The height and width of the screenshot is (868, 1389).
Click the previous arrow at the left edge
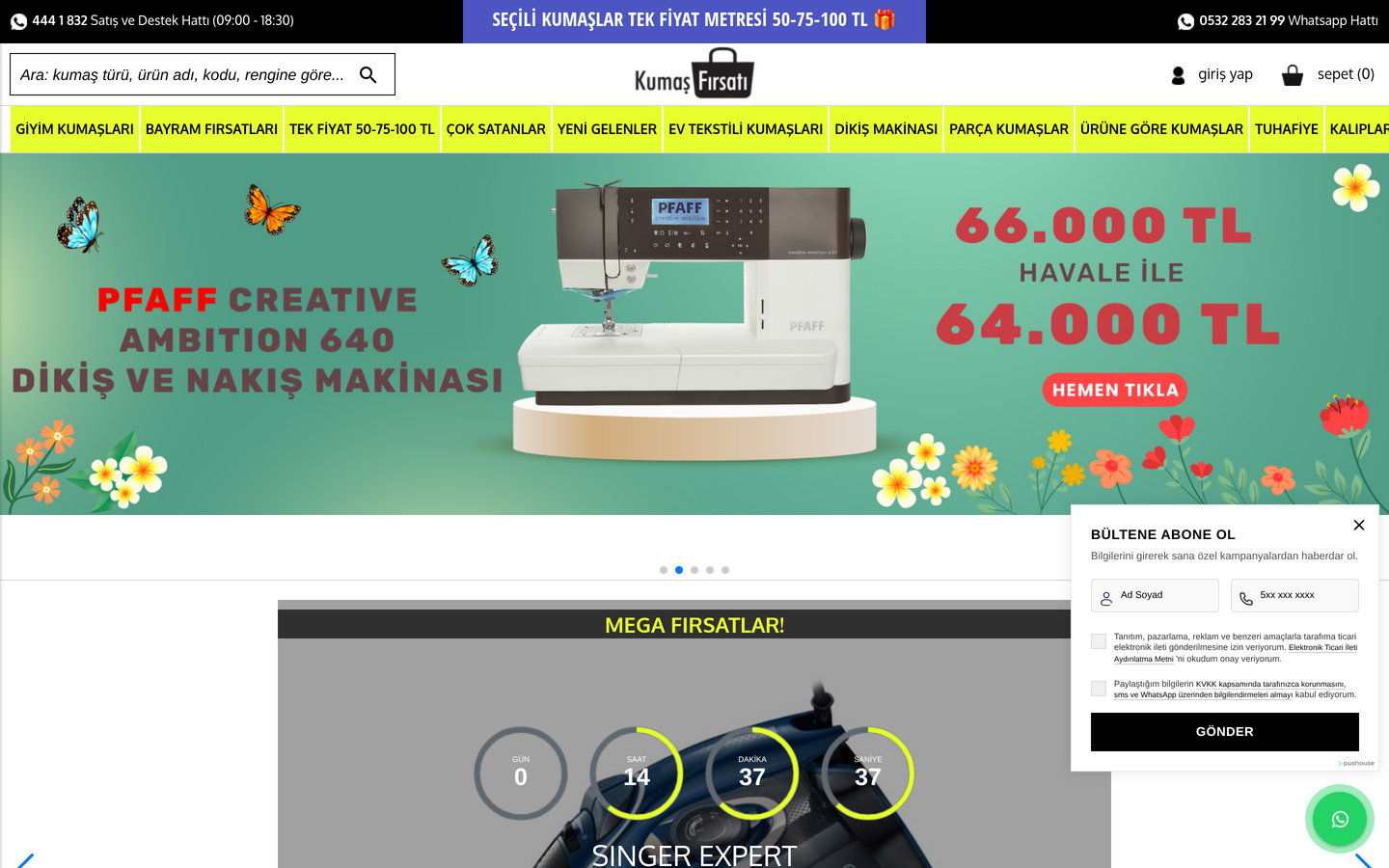coord(24,860)
